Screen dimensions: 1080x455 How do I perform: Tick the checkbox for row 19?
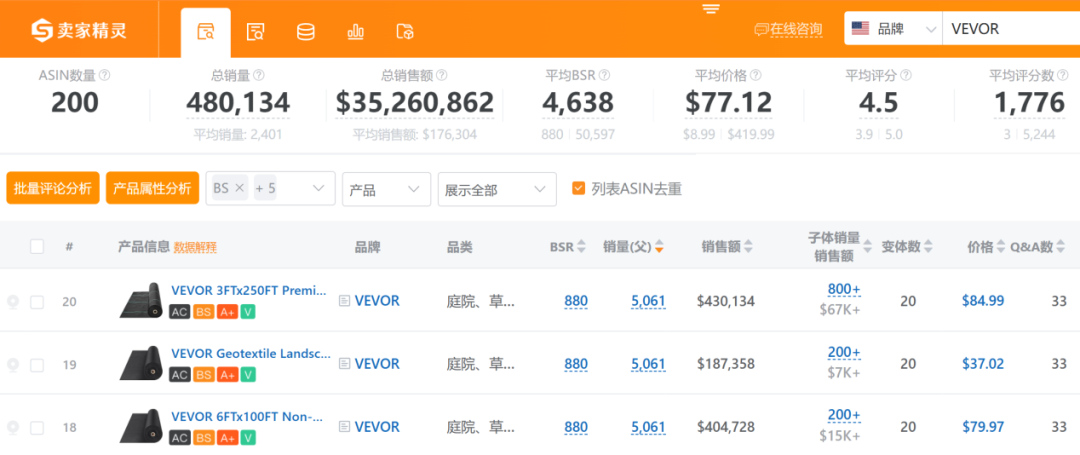[x=37, y=365]
